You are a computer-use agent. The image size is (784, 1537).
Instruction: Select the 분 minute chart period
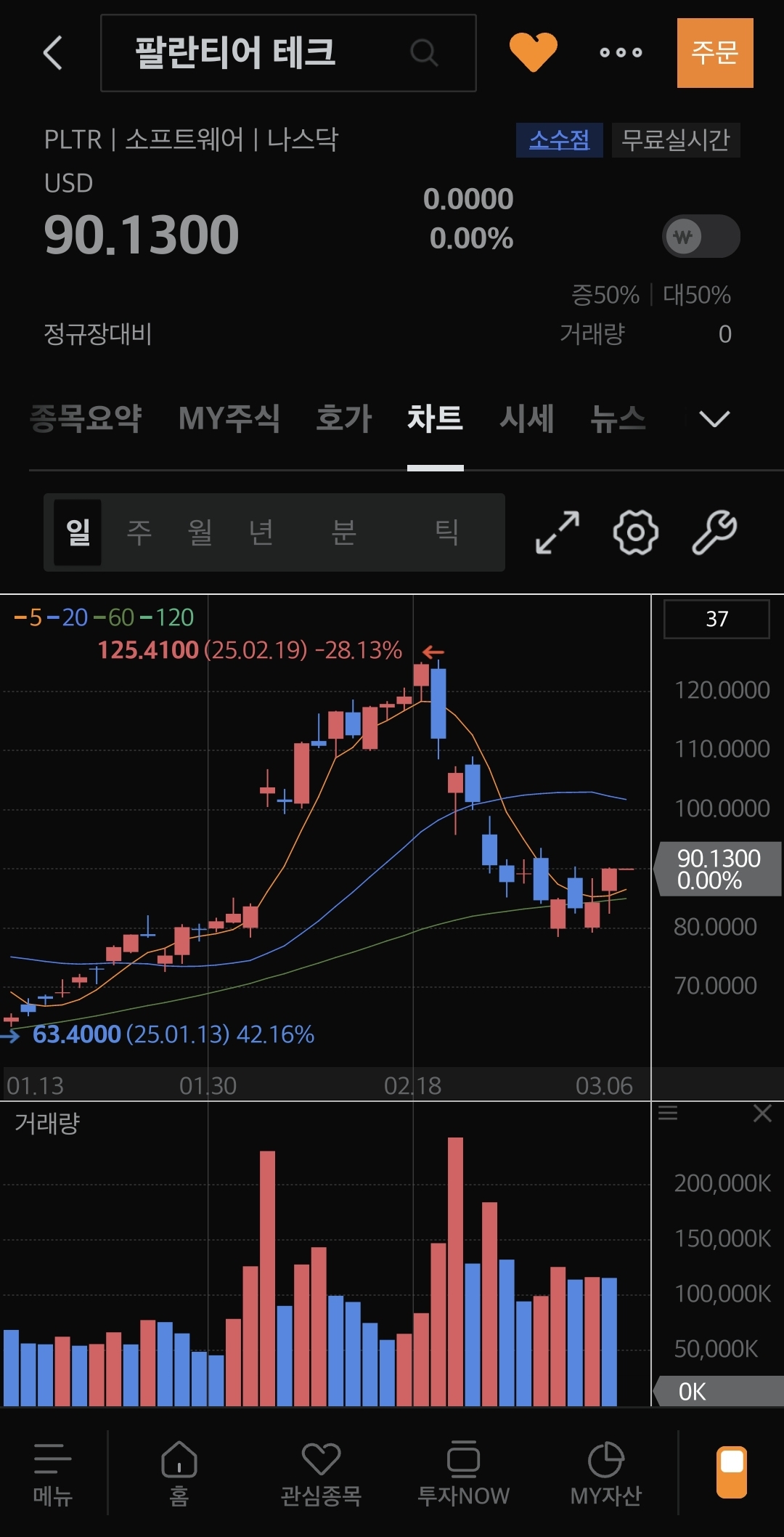point(344,532)
